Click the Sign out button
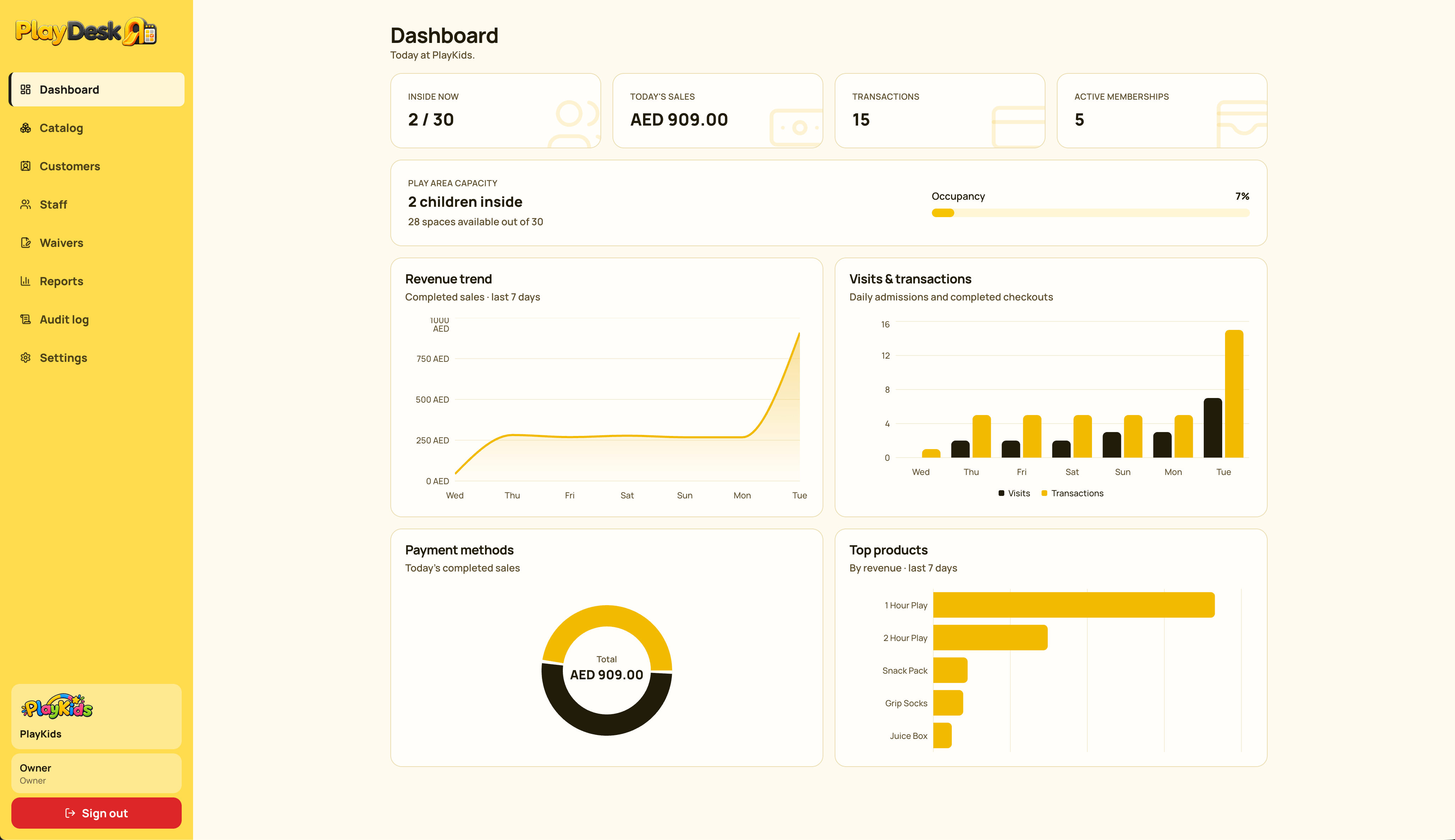 [97, 813]
